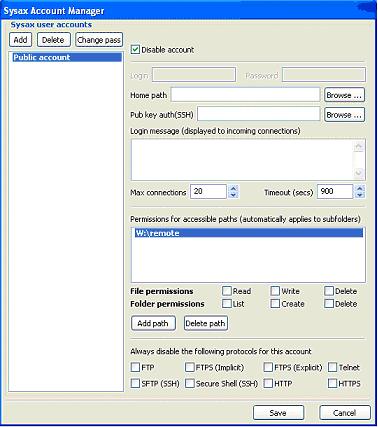Screen dimensions: 378x427
Task: Click the Add path button
Action: (153, 323)
